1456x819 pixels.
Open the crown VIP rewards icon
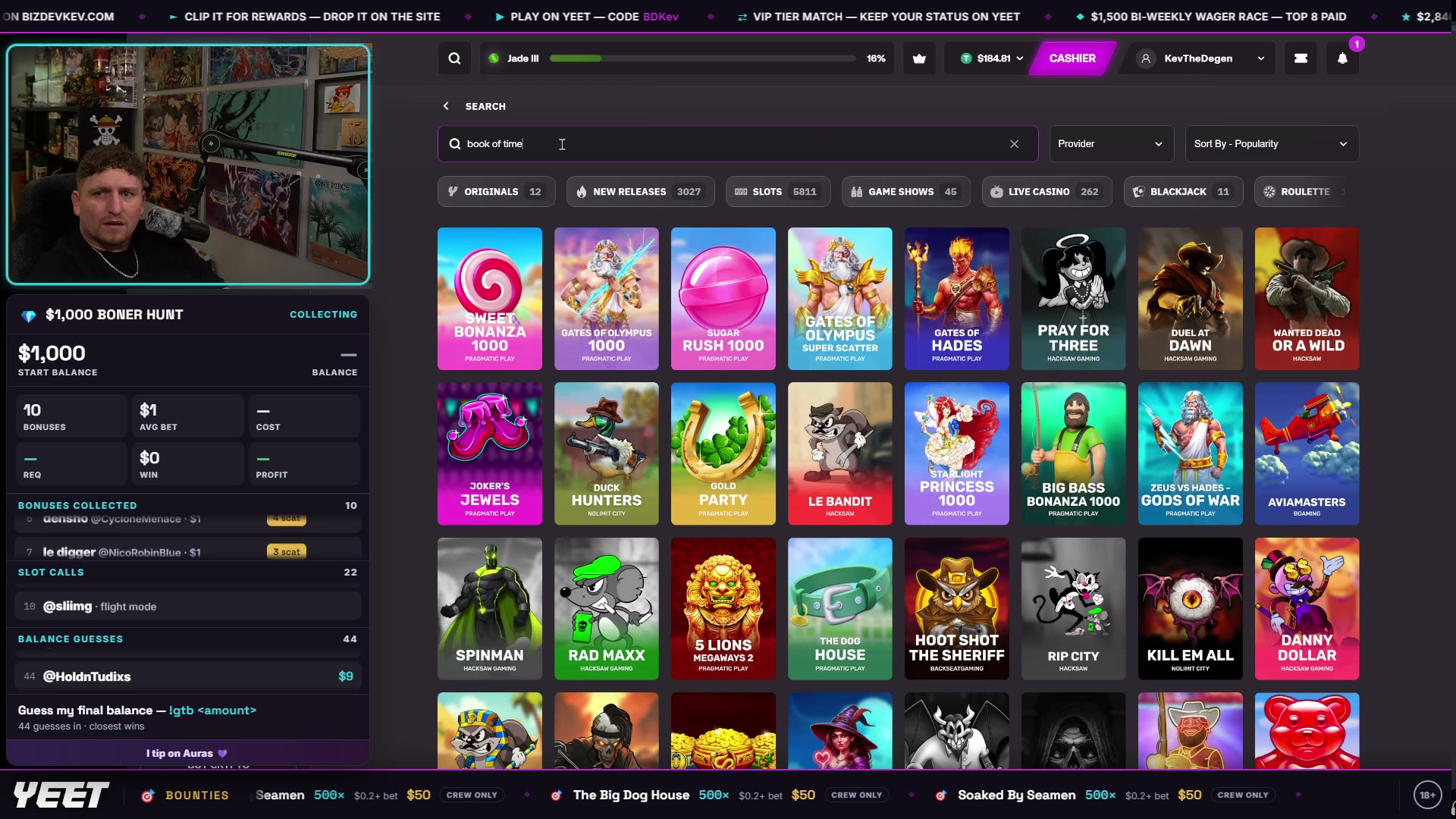[x=919, y=58]
